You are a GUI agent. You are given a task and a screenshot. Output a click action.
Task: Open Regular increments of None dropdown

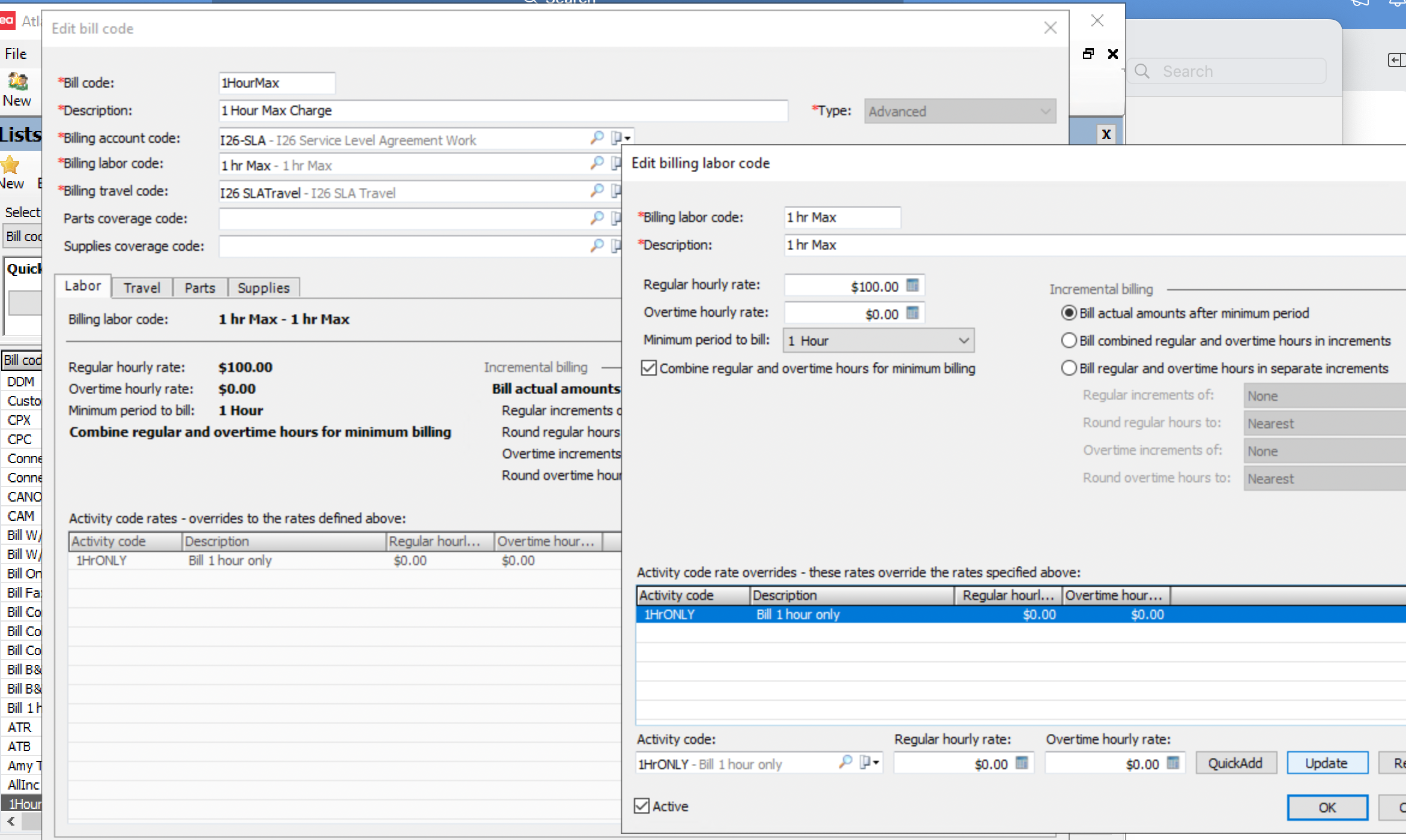pyautogui.click(x=1325, y=396)
